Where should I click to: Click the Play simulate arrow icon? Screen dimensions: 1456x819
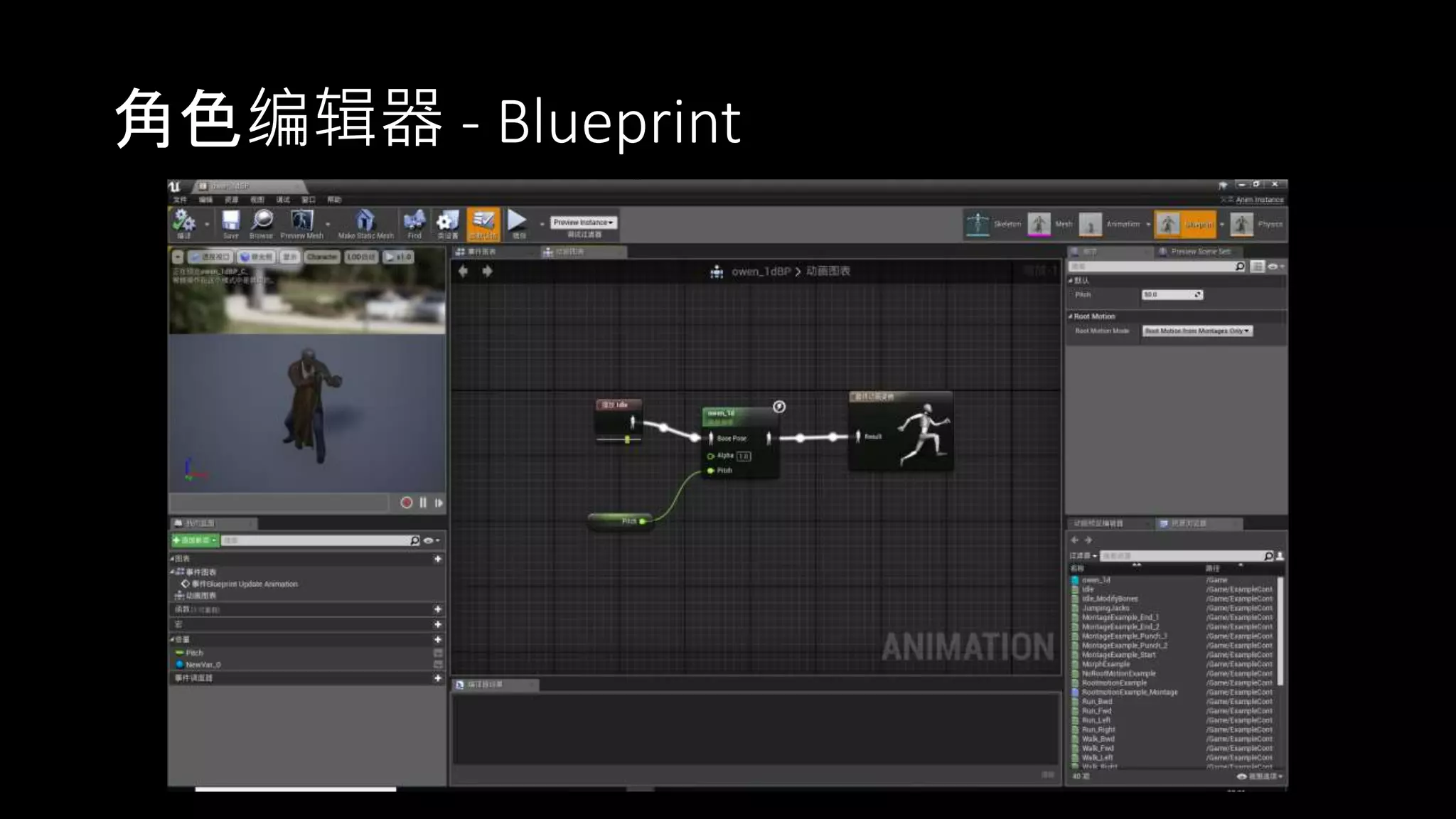518,220
